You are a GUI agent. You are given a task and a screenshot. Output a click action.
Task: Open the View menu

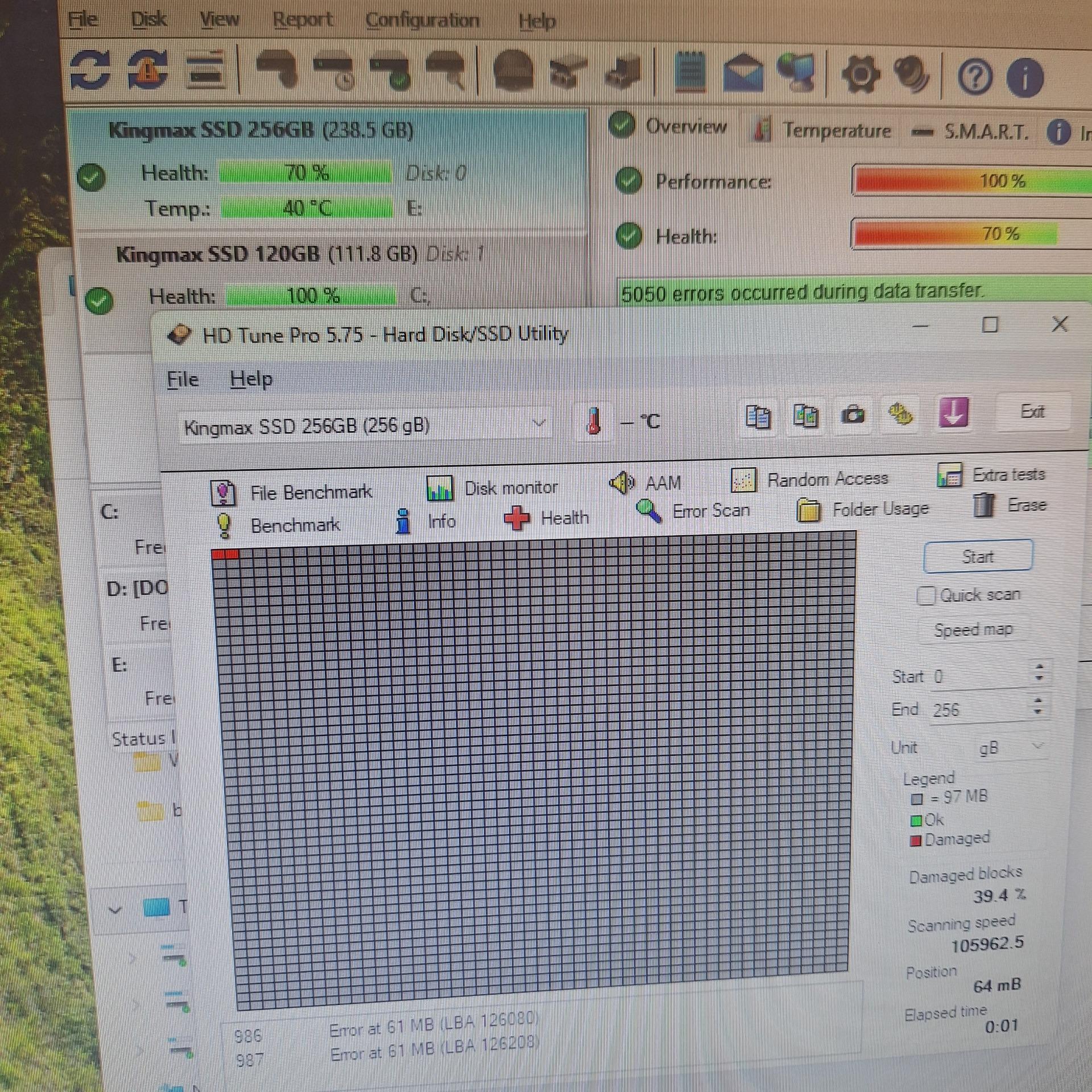tap(220, 21)
